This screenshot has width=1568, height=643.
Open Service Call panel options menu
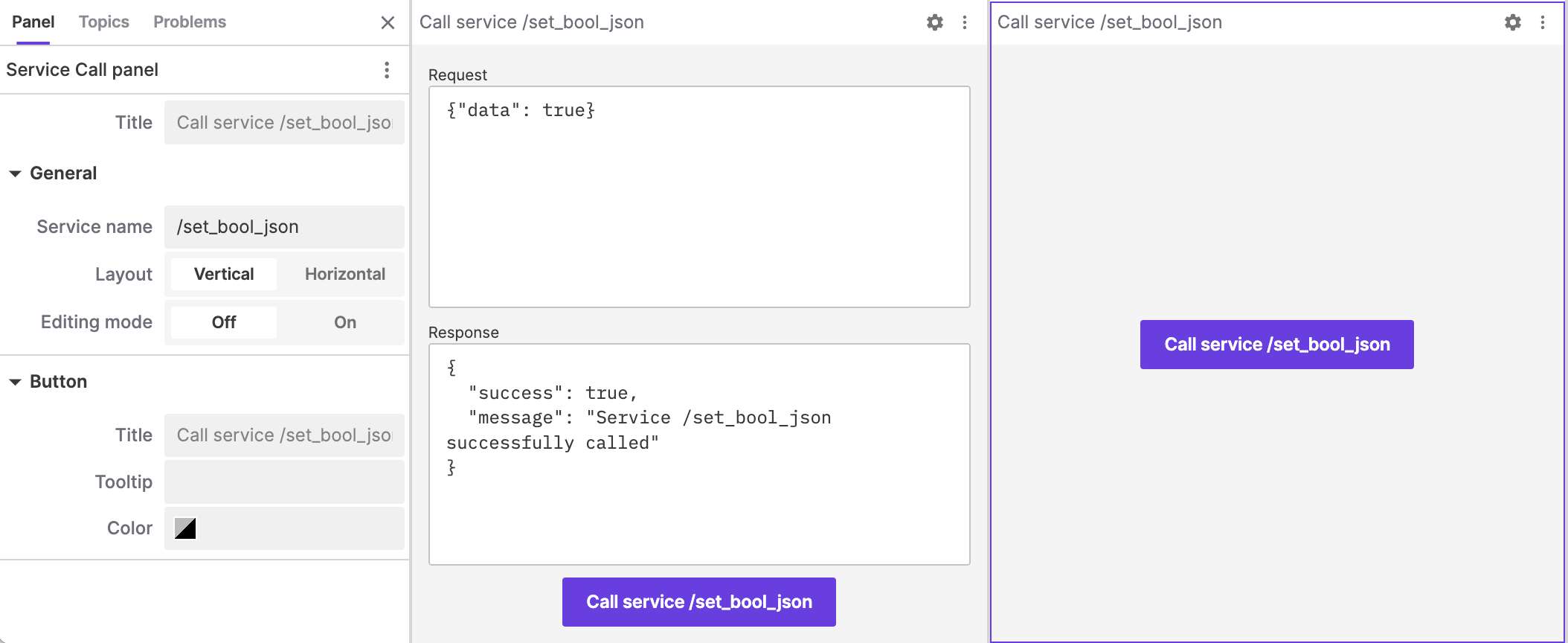(x=387, y=70)
